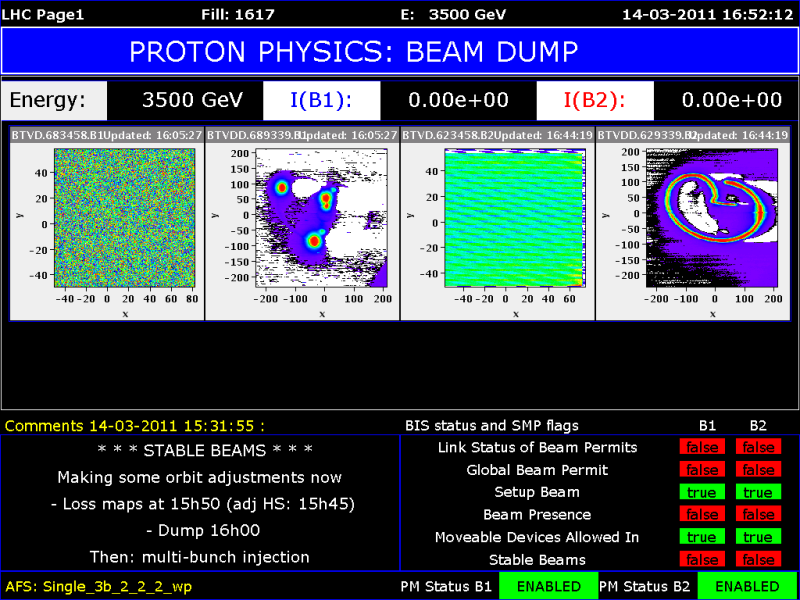
Task: Click B1 true flag for Moveable Devices Allowed In
Action: tap(702, 537)
